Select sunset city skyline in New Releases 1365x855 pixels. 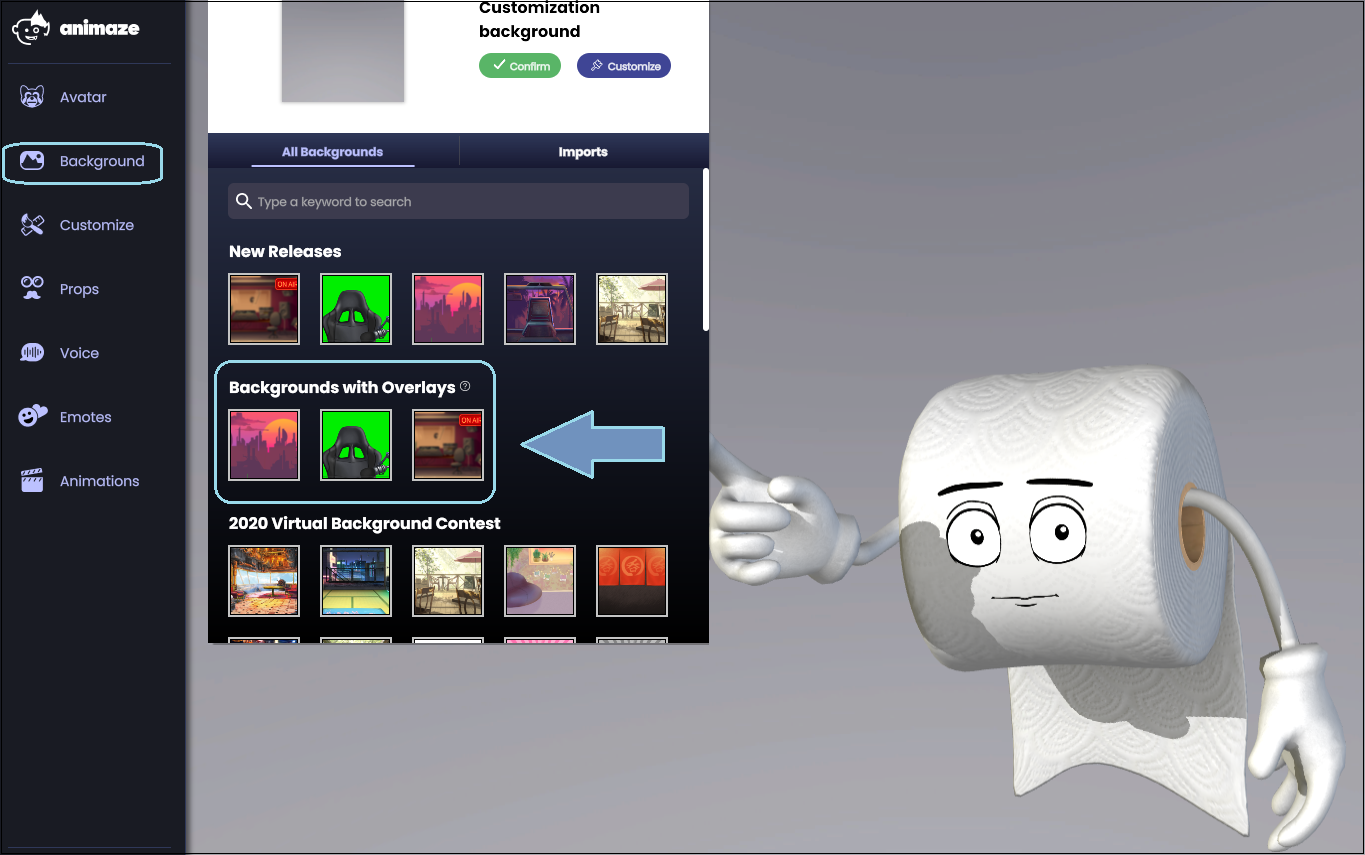point(448,309)
